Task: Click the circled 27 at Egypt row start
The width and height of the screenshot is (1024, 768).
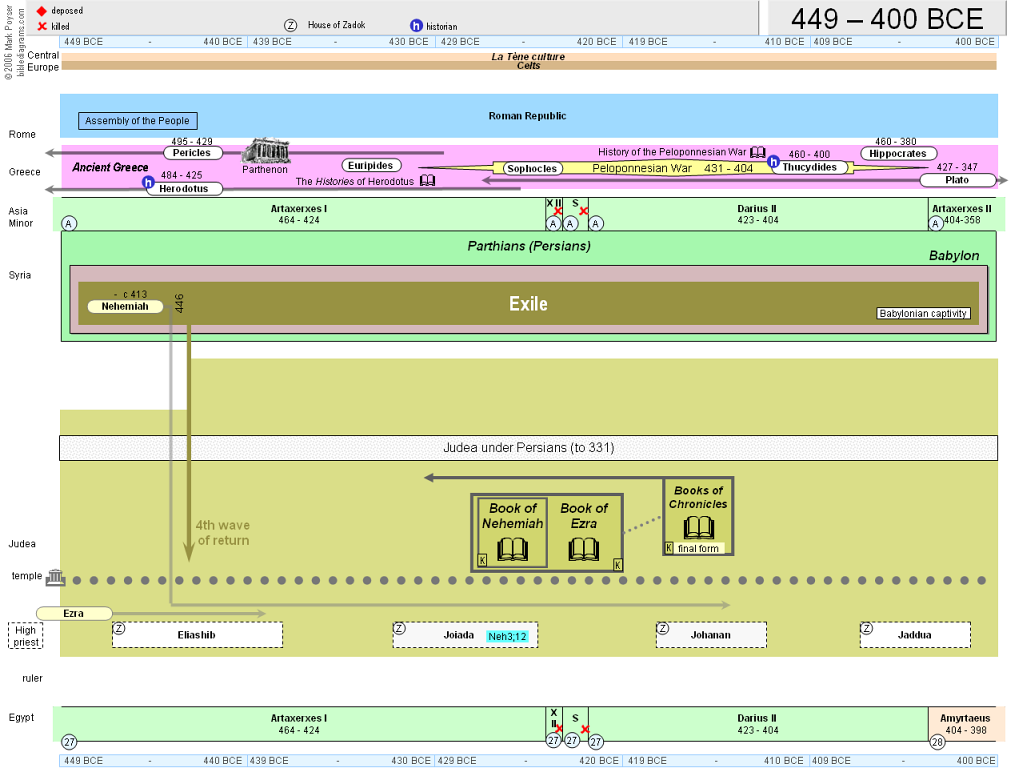Action: tap(69, 742)
